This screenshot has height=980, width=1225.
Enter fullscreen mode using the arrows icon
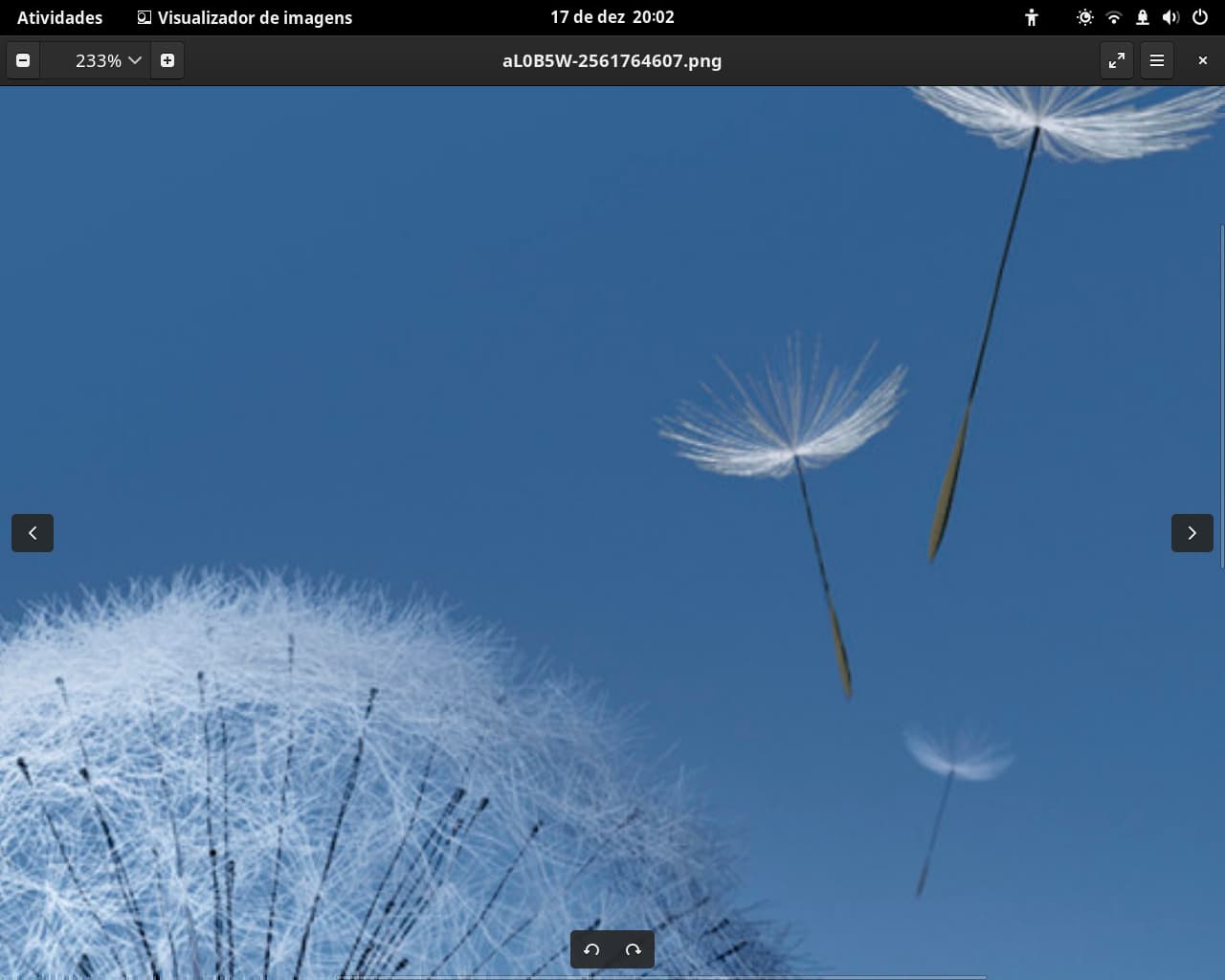tap(1117, 60)
